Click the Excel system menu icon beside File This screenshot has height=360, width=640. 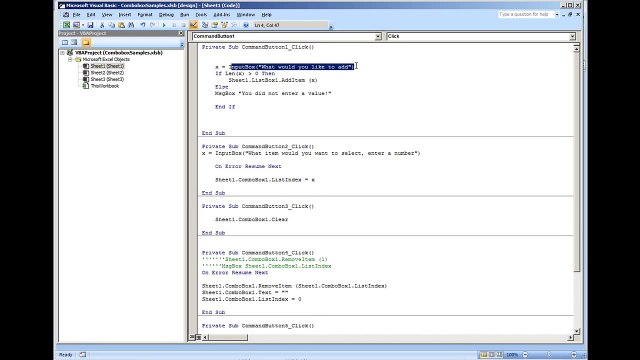[x=66, y=15]
